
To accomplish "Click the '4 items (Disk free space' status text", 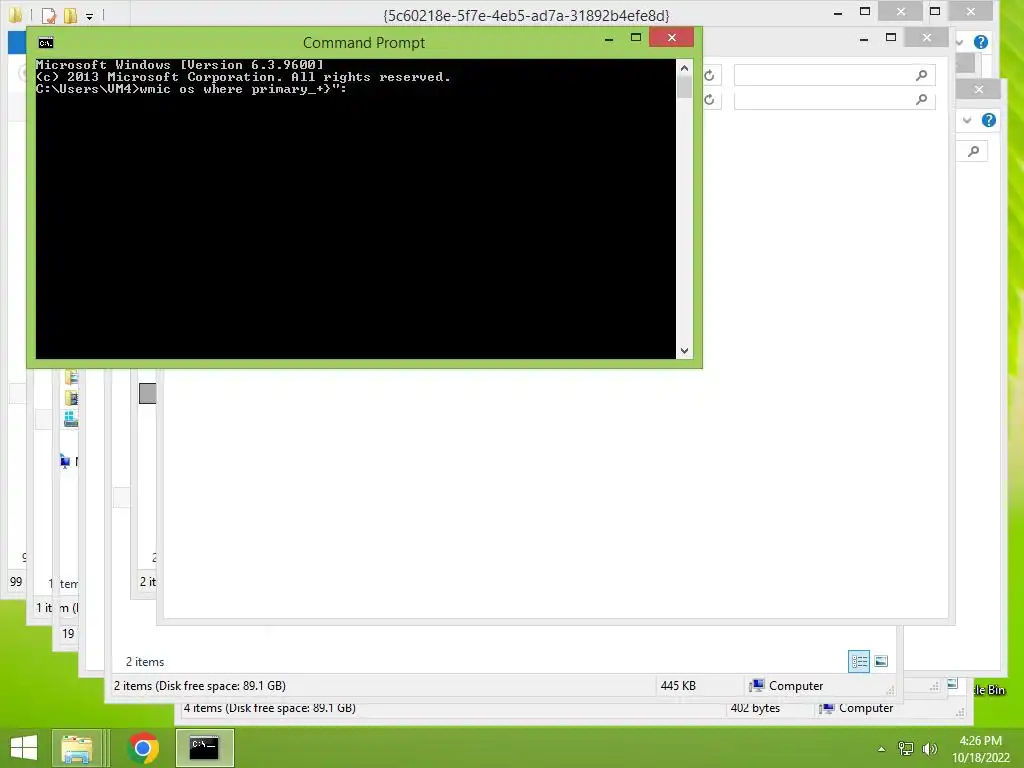I will 270,708.
